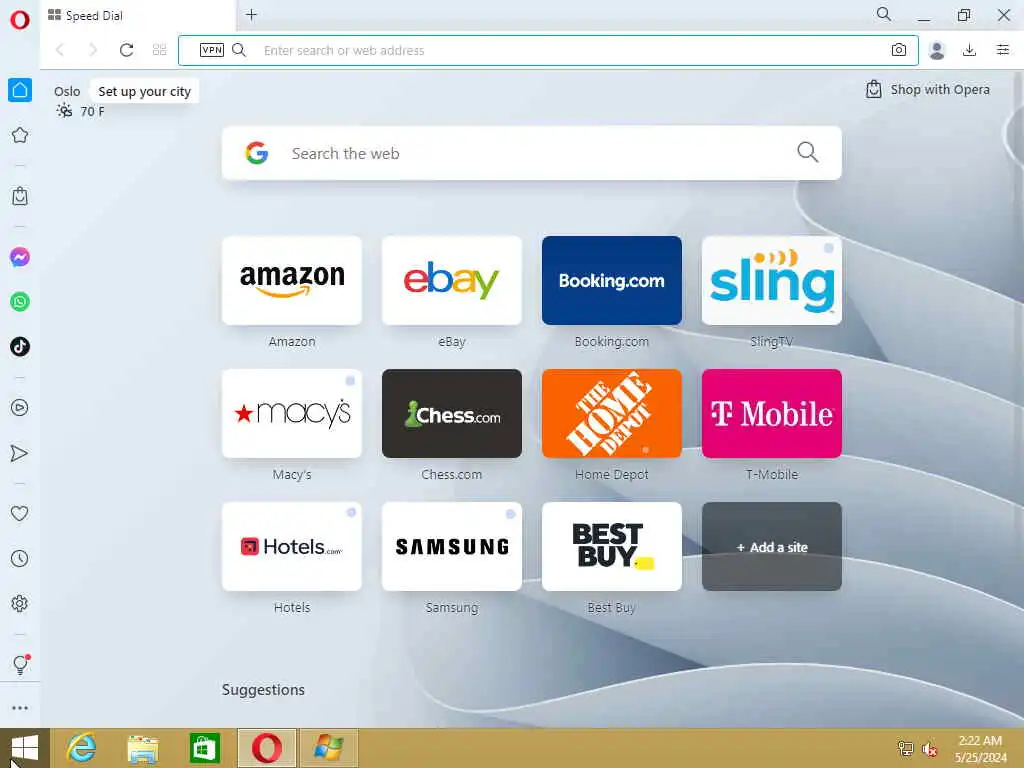1024x768 pixels.
Task: Go forward using the forward arrow
Action: click(93, 50)
